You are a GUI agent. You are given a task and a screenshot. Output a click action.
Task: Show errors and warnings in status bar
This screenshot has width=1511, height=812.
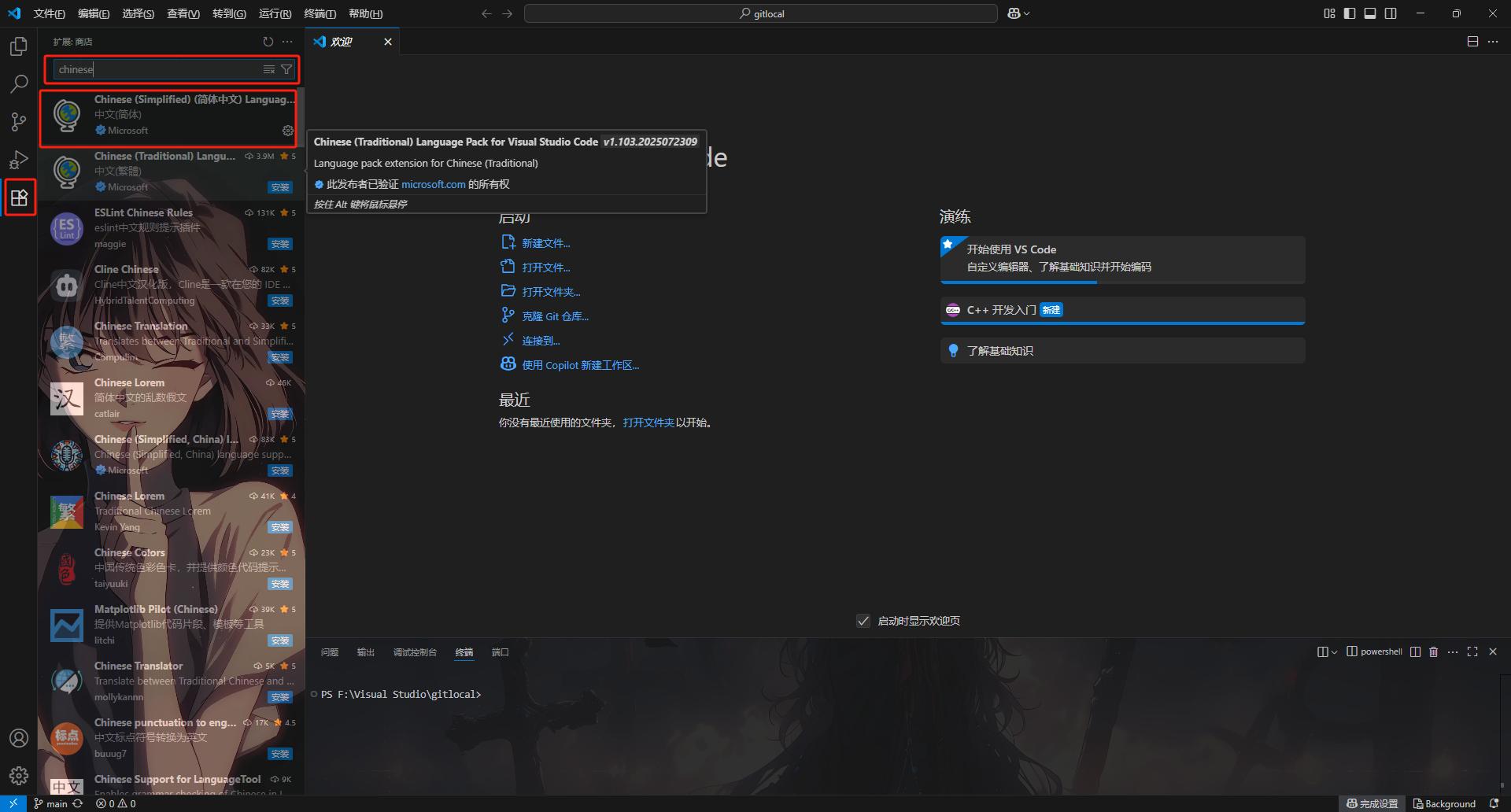(116, 803)
